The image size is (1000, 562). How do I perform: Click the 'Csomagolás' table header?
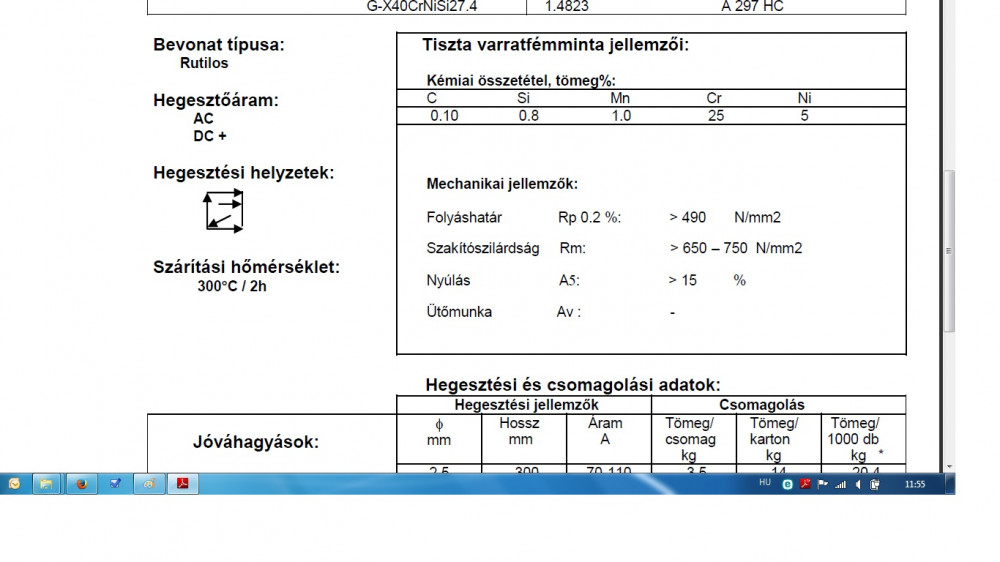tap(761, 405)
